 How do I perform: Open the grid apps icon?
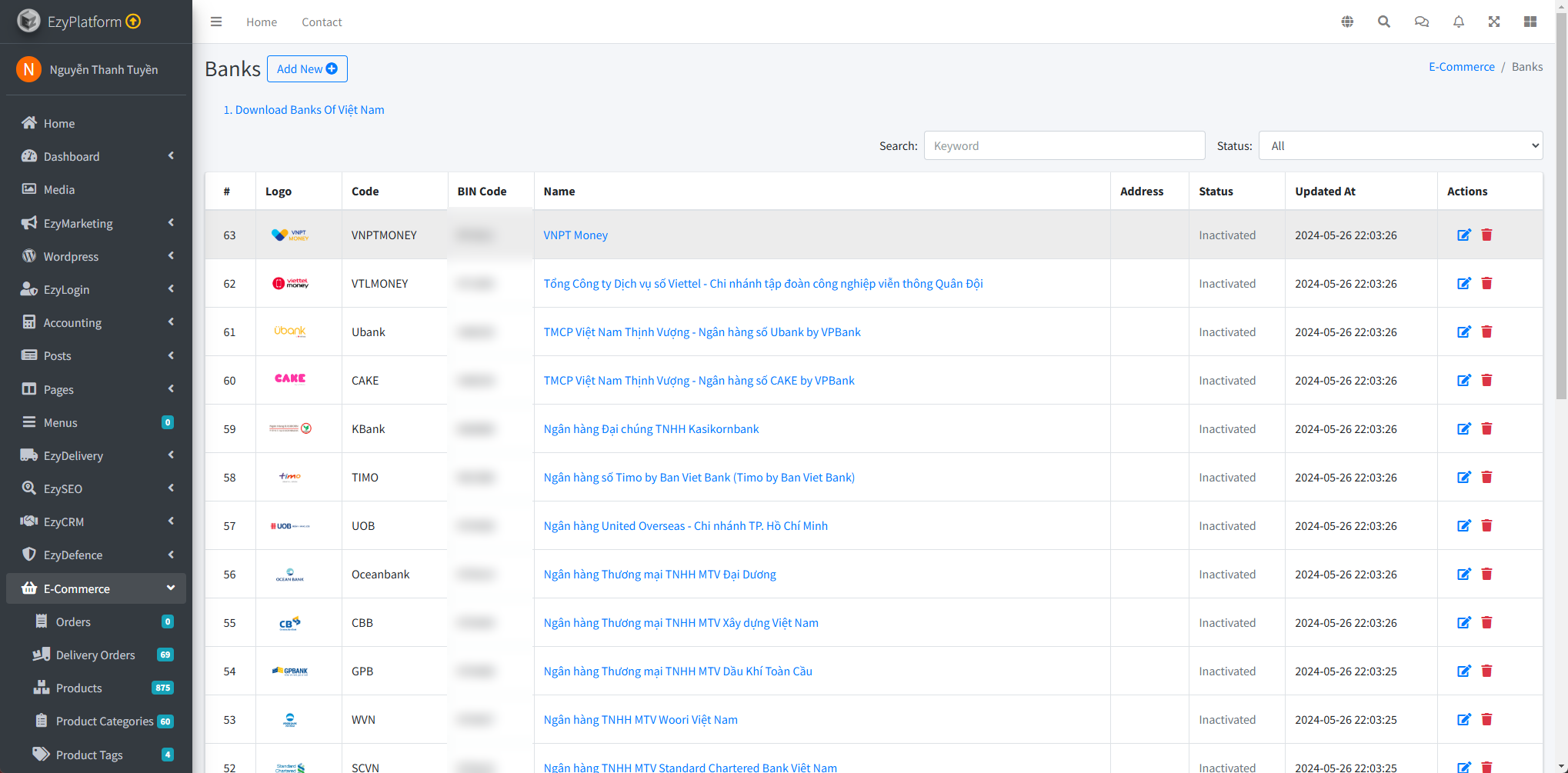(x=1530, y=22)
